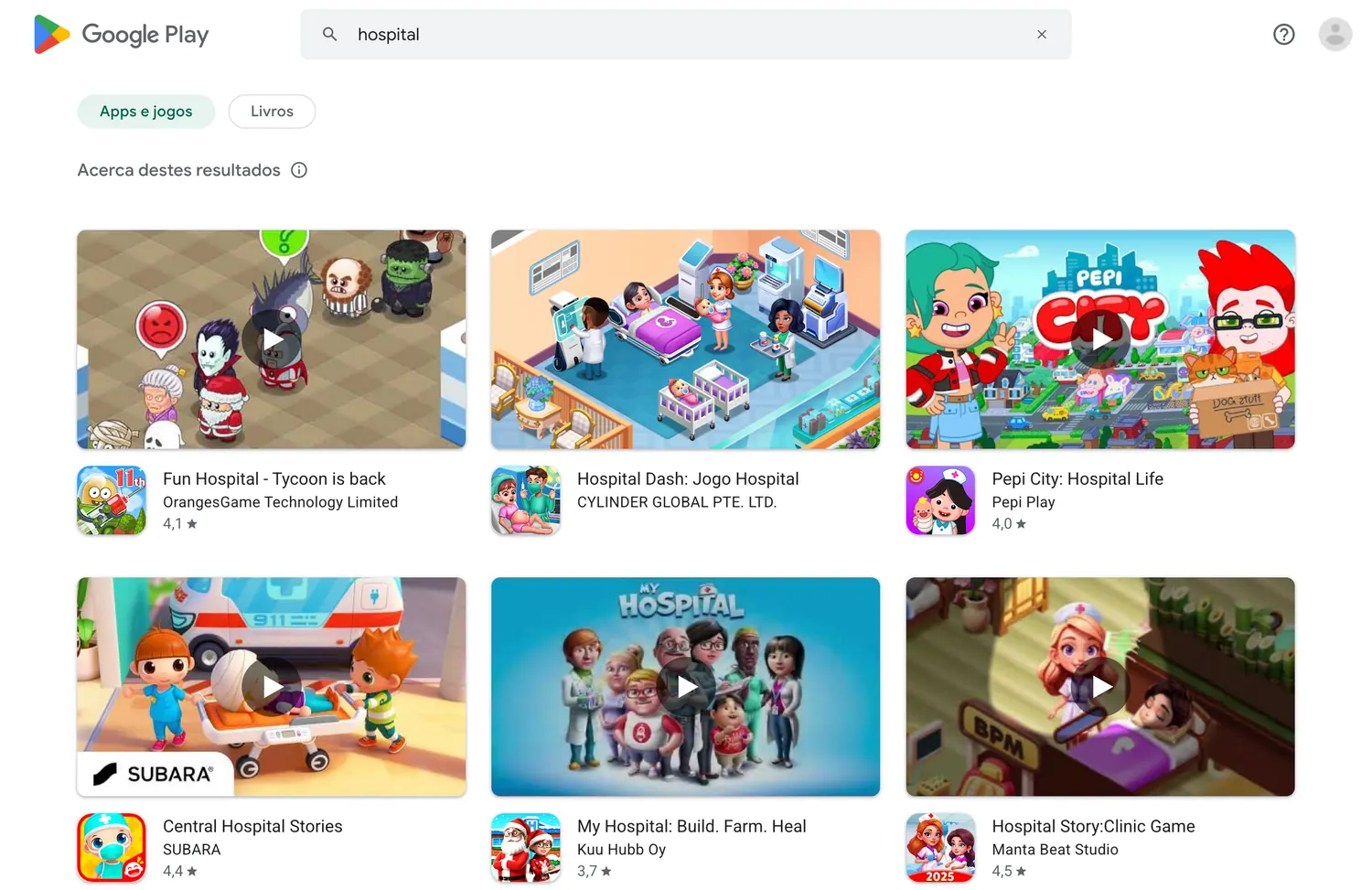Image resolution: width=1372 pixels, height=890 pixels.
Task: Click the Pepi Play developer name
Action: 1024,502
